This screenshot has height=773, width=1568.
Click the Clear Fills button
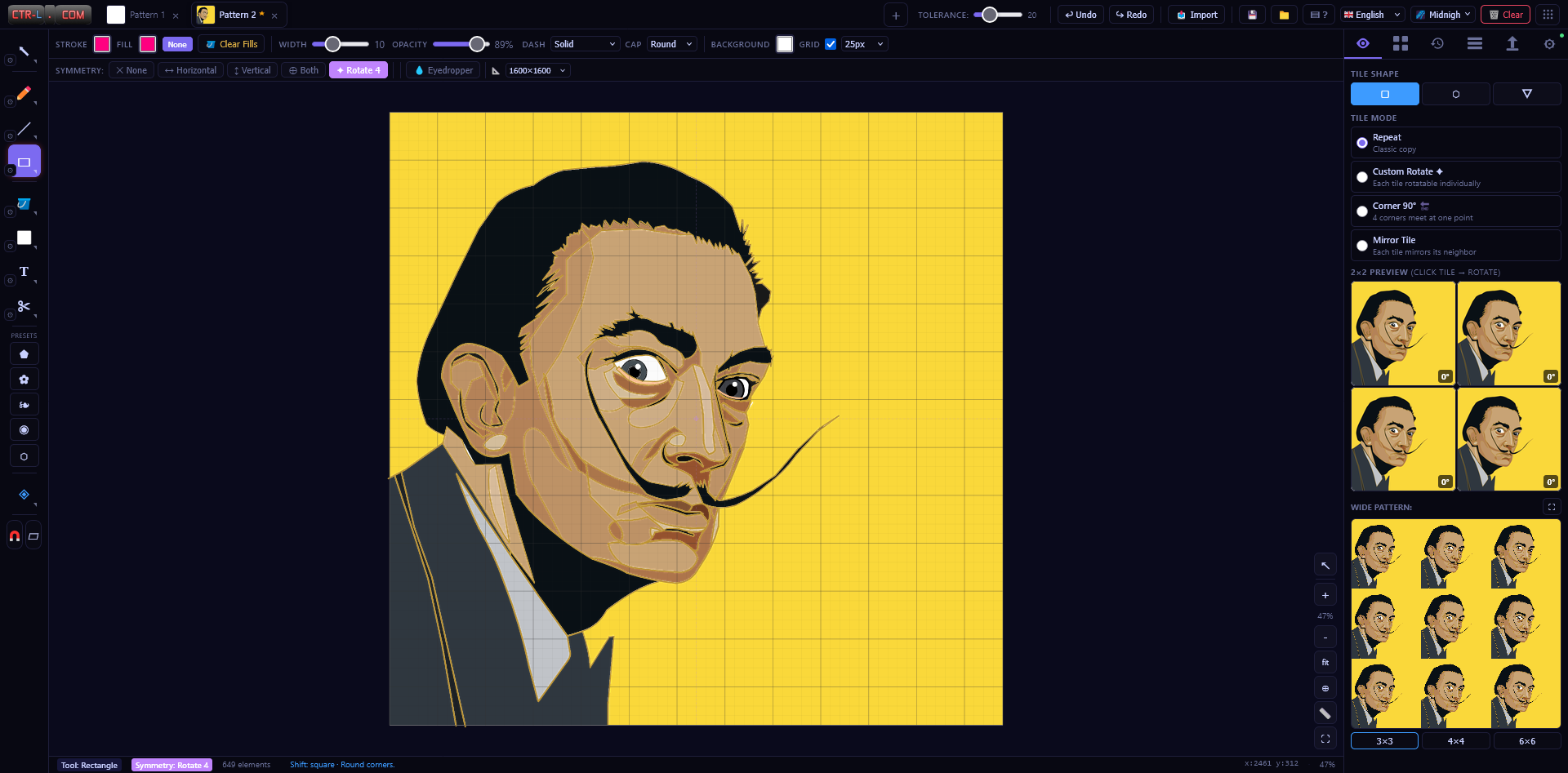click(231, 44)
